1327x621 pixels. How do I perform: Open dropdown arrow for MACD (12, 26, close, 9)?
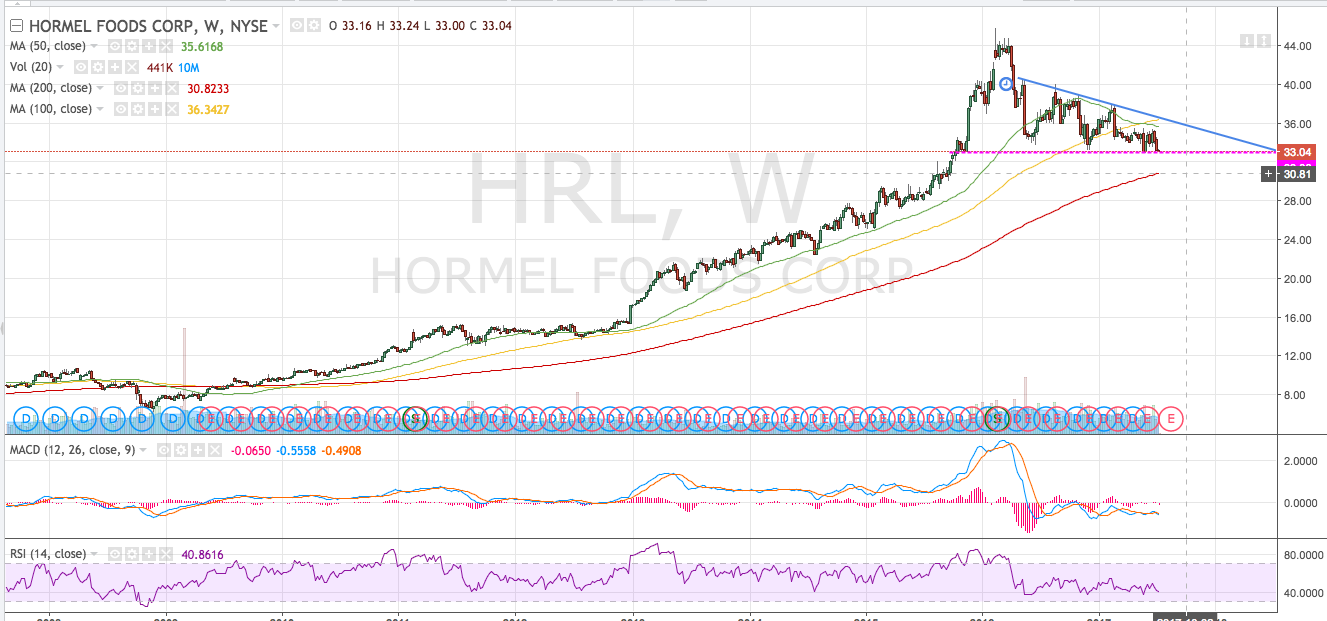point(144,451)
